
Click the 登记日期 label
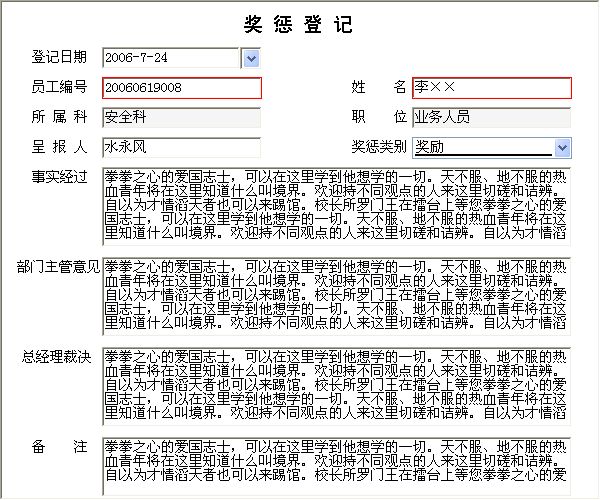[x=59, y=57]
